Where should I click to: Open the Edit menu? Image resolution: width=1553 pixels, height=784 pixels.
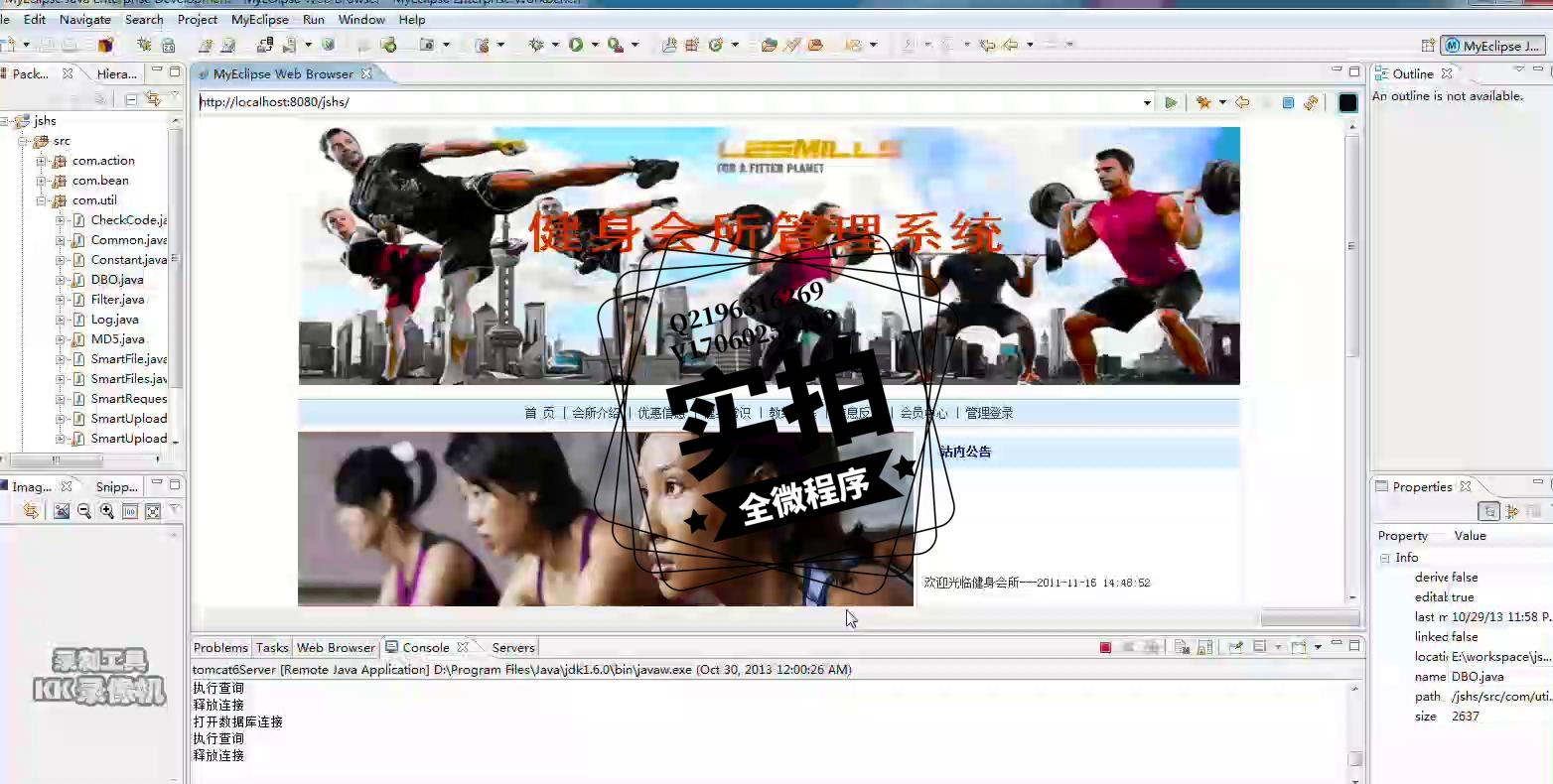35,19
